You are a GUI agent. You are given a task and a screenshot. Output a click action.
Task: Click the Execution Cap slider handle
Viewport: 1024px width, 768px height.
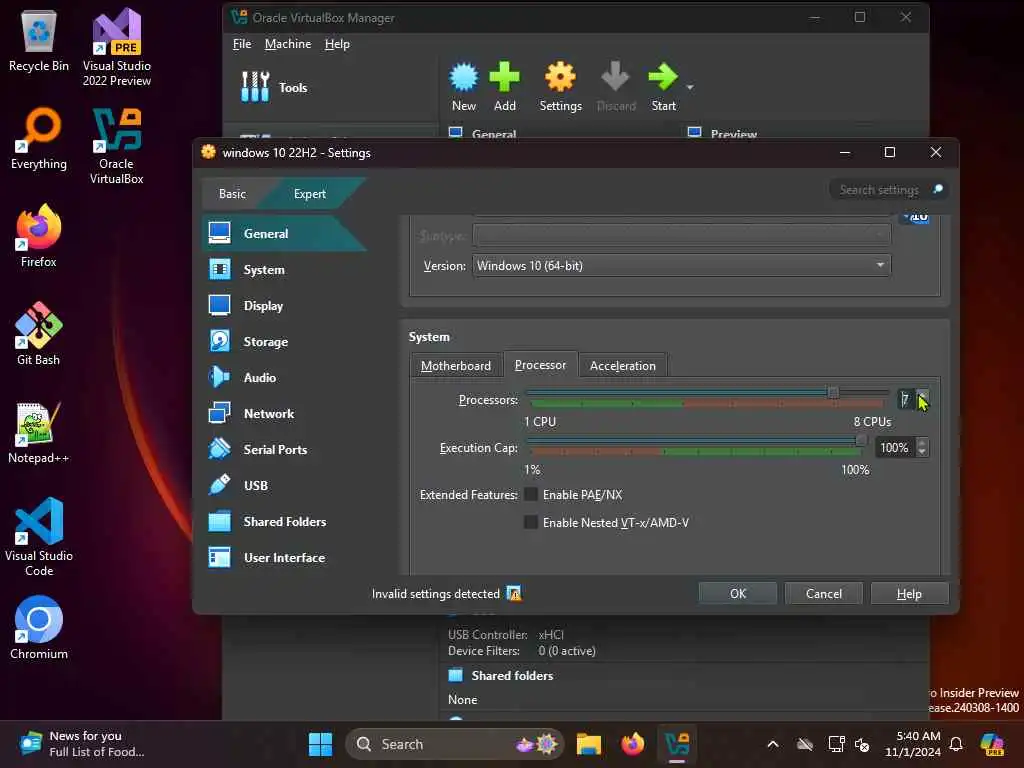[x=861, y=440]
